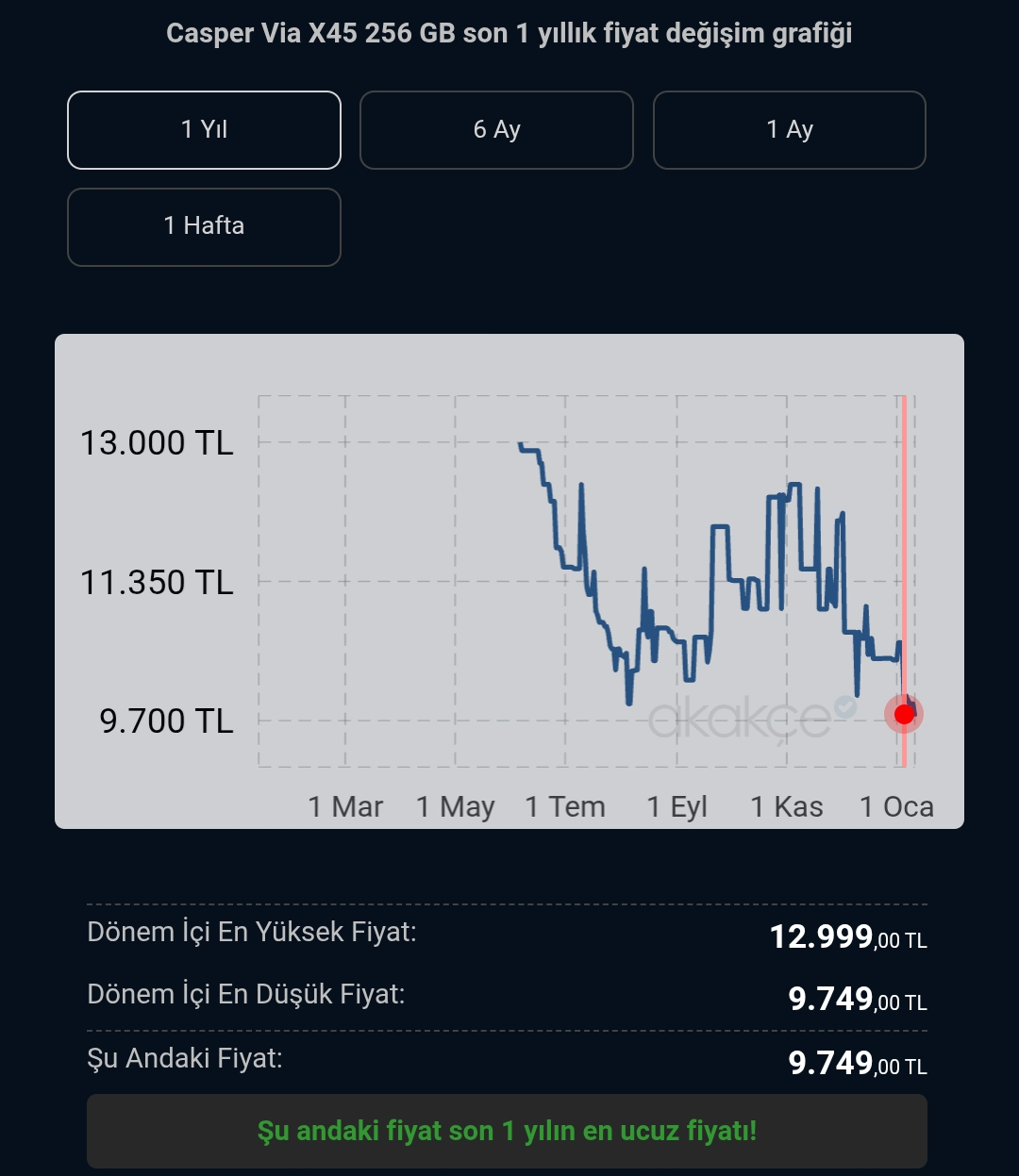The height and width of the screenshot is (1176, 1019).
Task: Click the Şu Andaki Fiyat value
Action: [858, 1063]
